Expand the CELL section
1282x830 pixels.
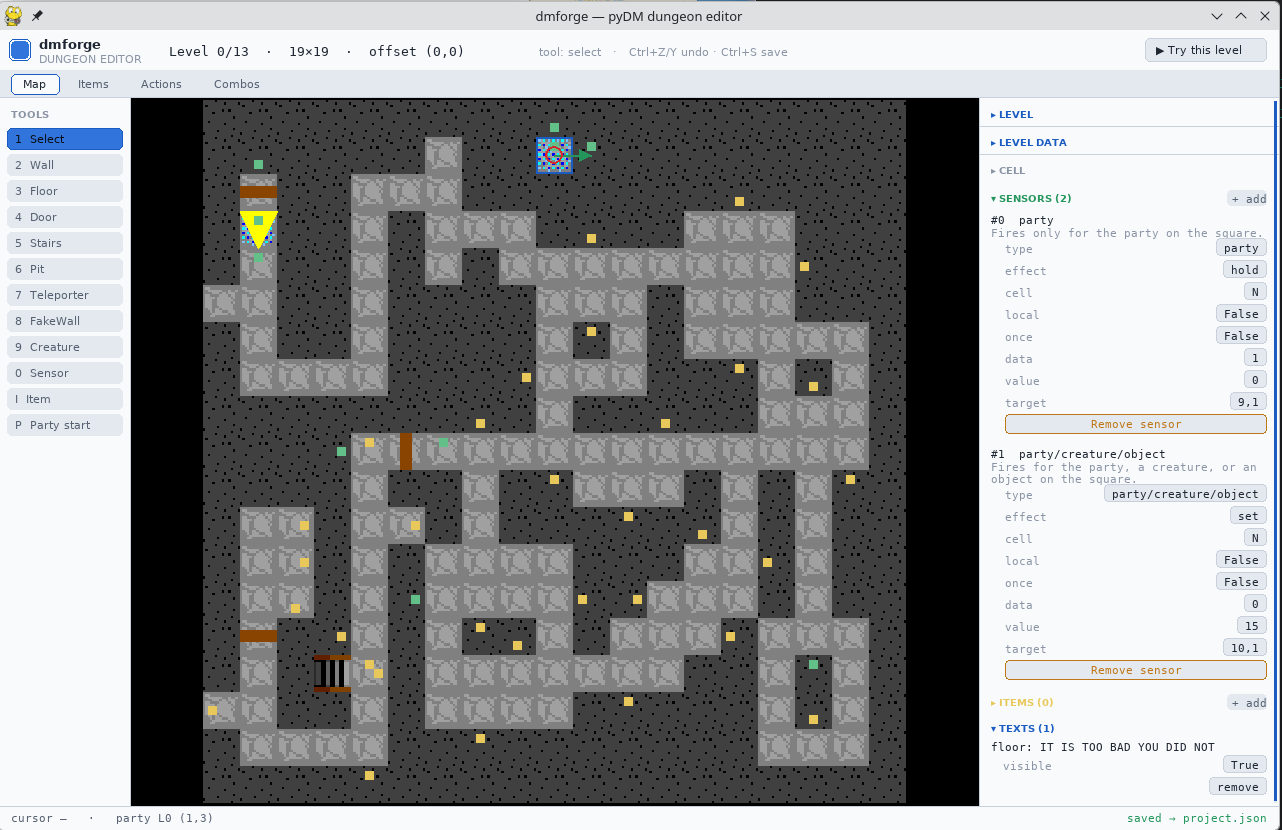[x=1008, y=171]
